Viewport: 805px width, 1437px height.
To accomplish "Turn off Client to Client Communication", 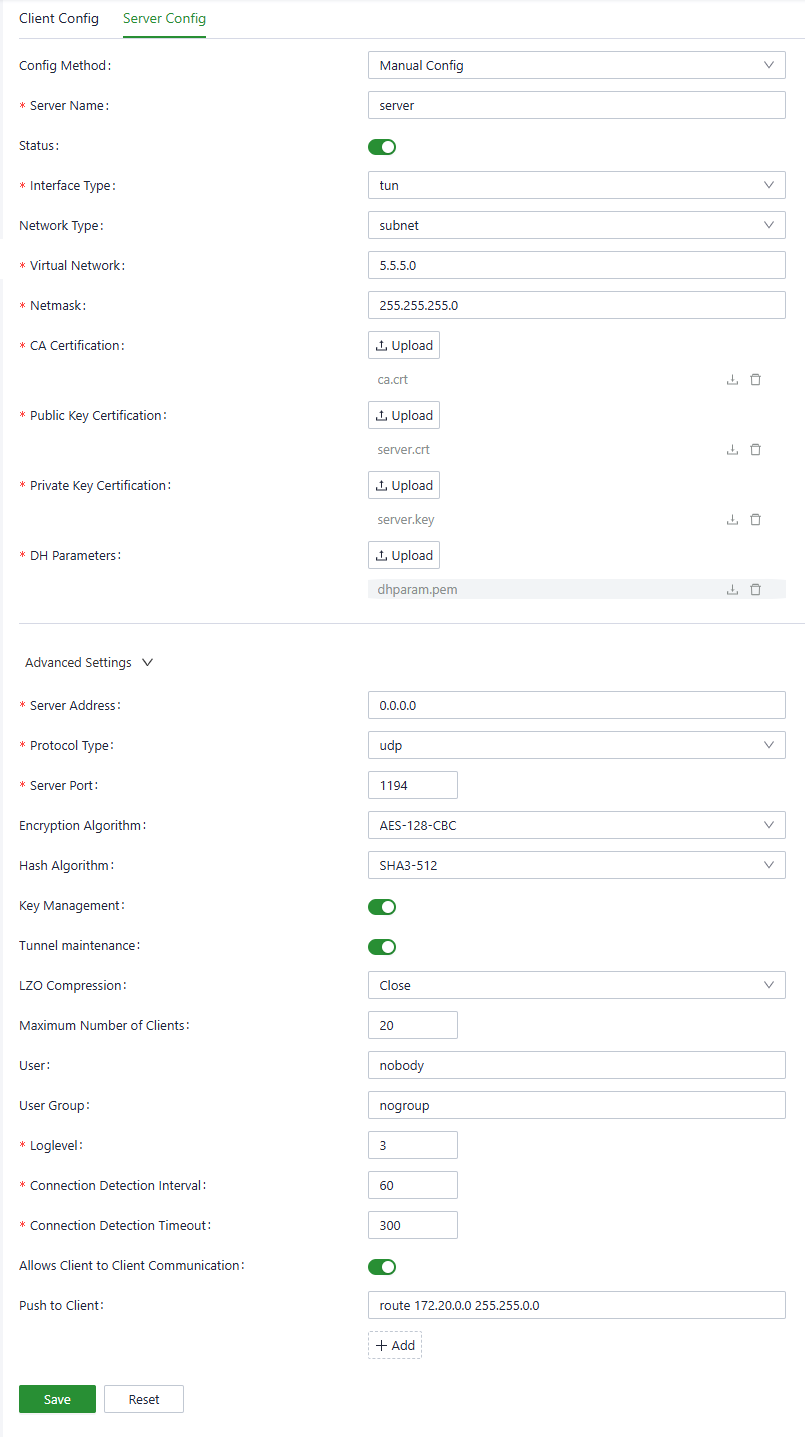I will (382, 1267).
